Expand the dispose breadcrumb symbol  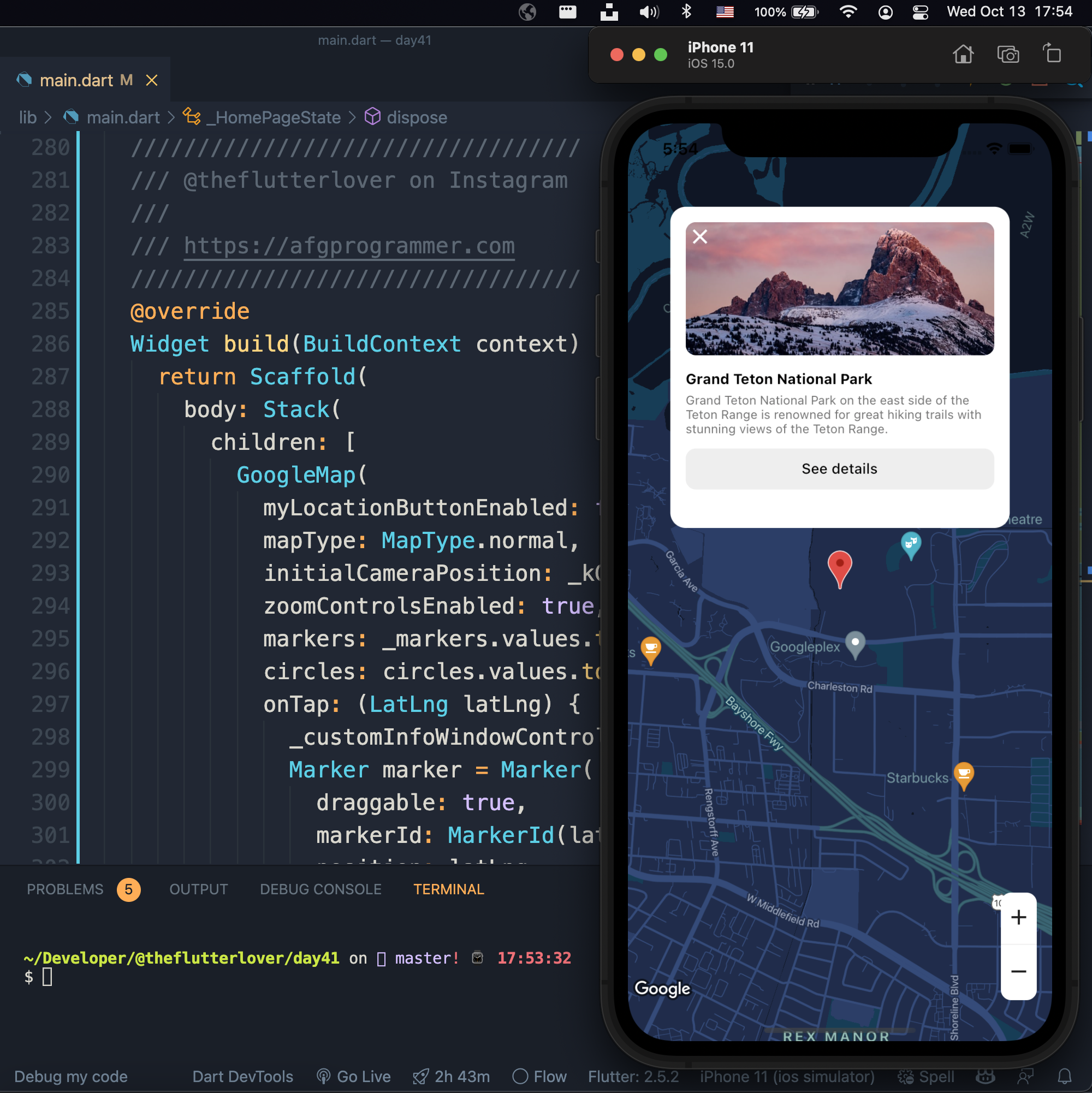417,118
